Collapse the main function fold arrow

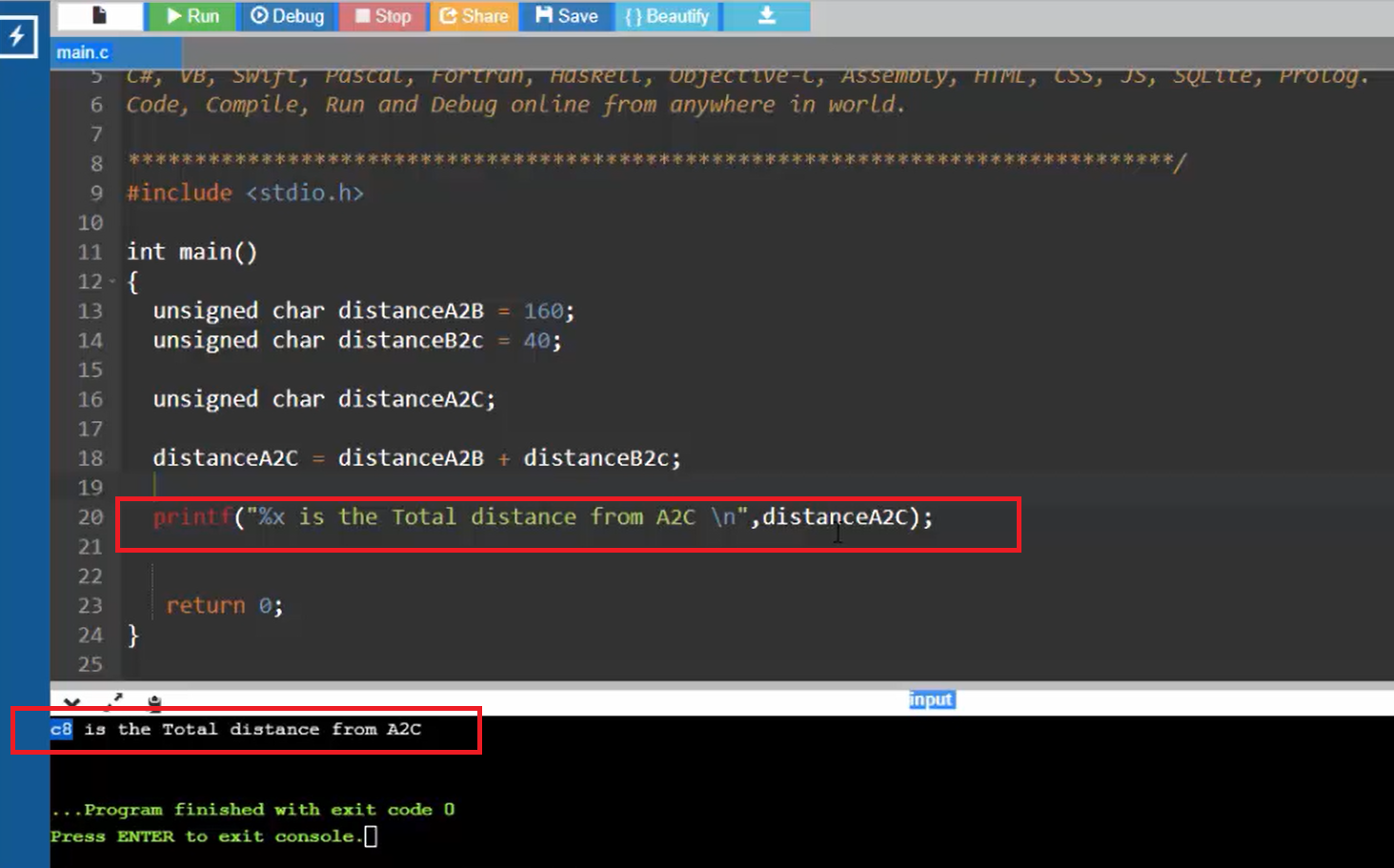click(112, 282)
